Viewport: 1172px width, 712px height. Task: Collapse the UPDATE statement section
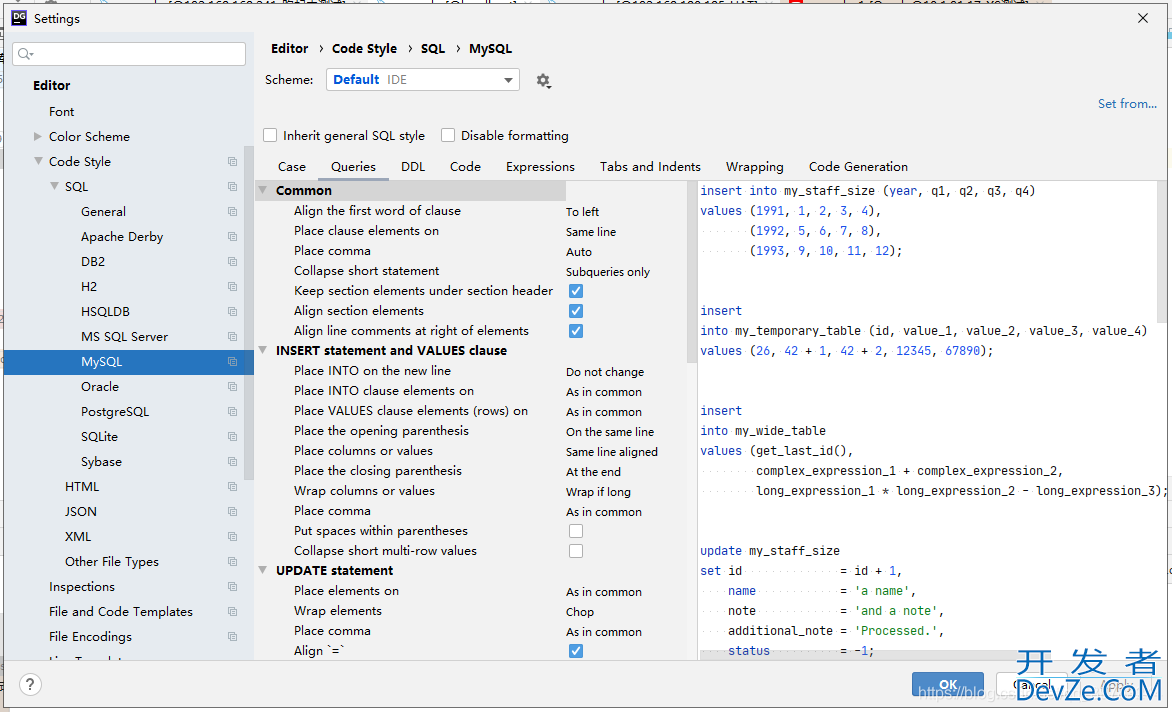pos(263,570)
